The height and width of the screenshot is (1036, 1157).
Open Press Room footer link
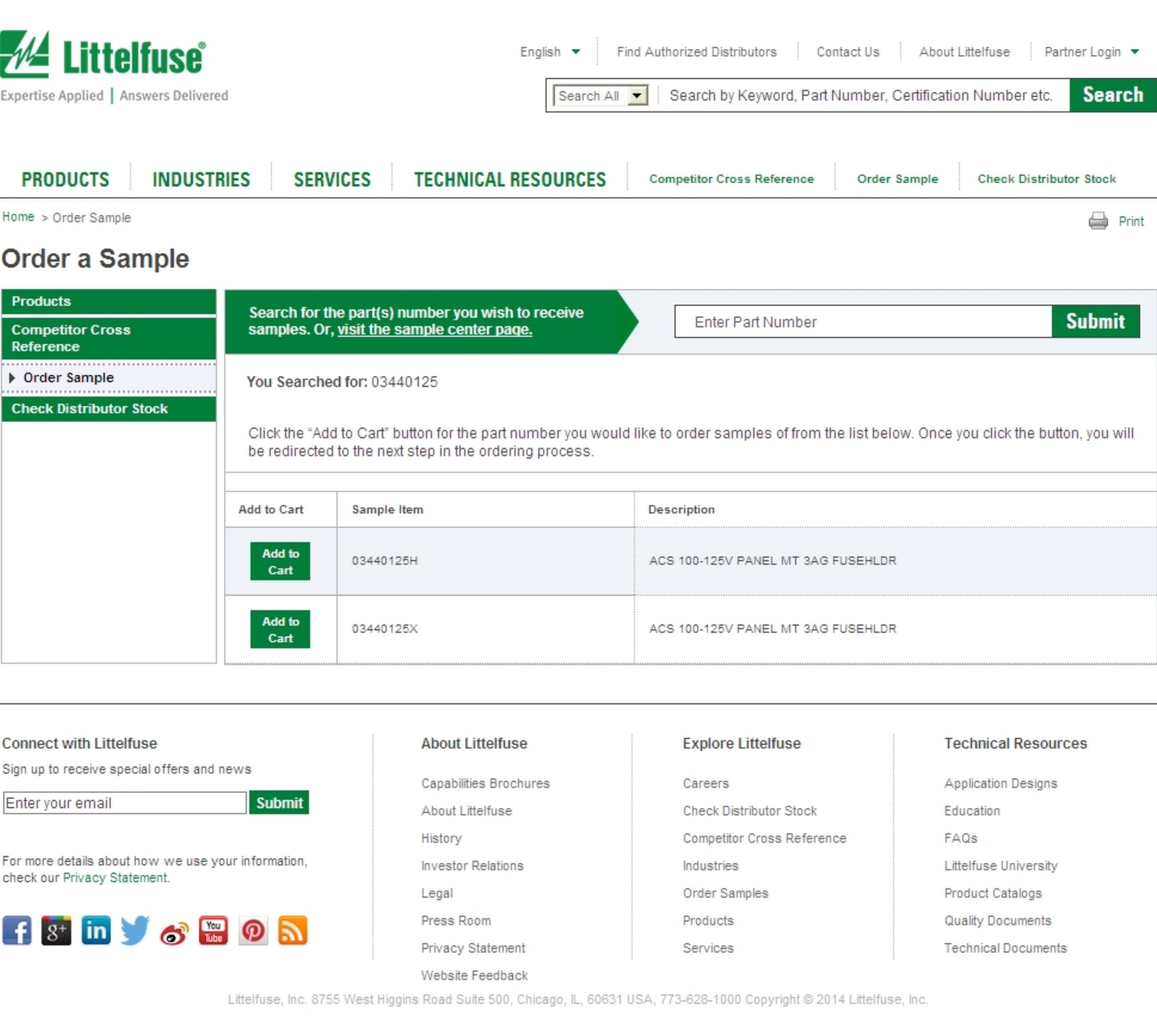click(456, 920)
